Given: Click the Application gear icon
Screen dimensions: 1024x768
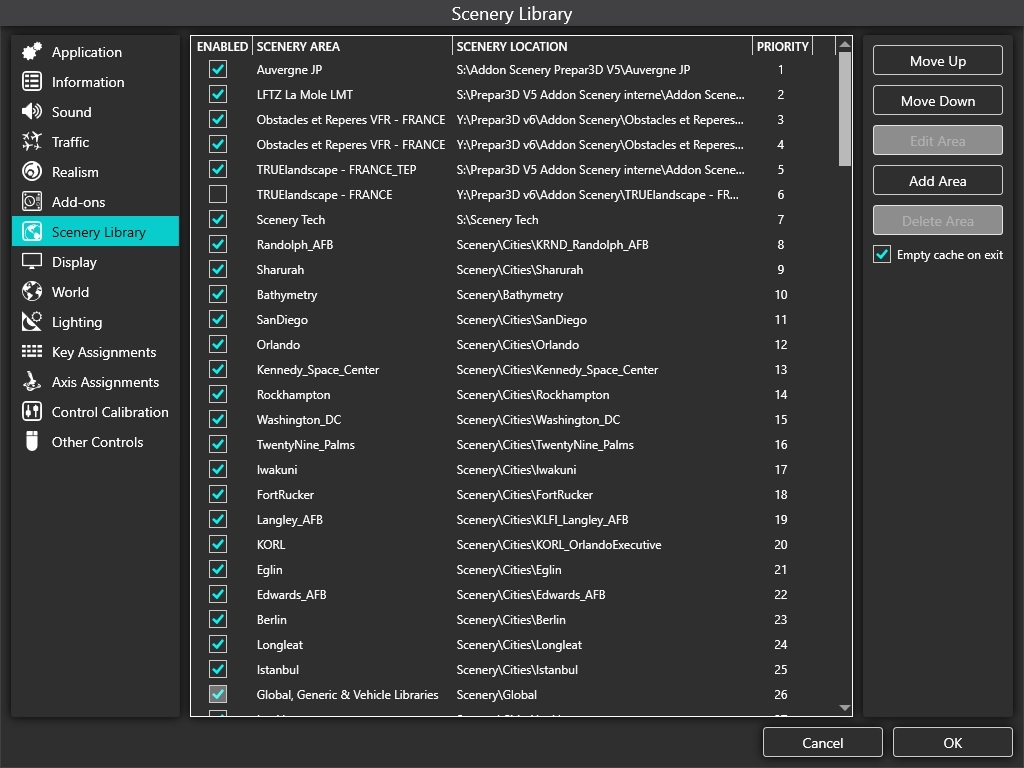Looking at the screenshot, I should coord(32,52).
